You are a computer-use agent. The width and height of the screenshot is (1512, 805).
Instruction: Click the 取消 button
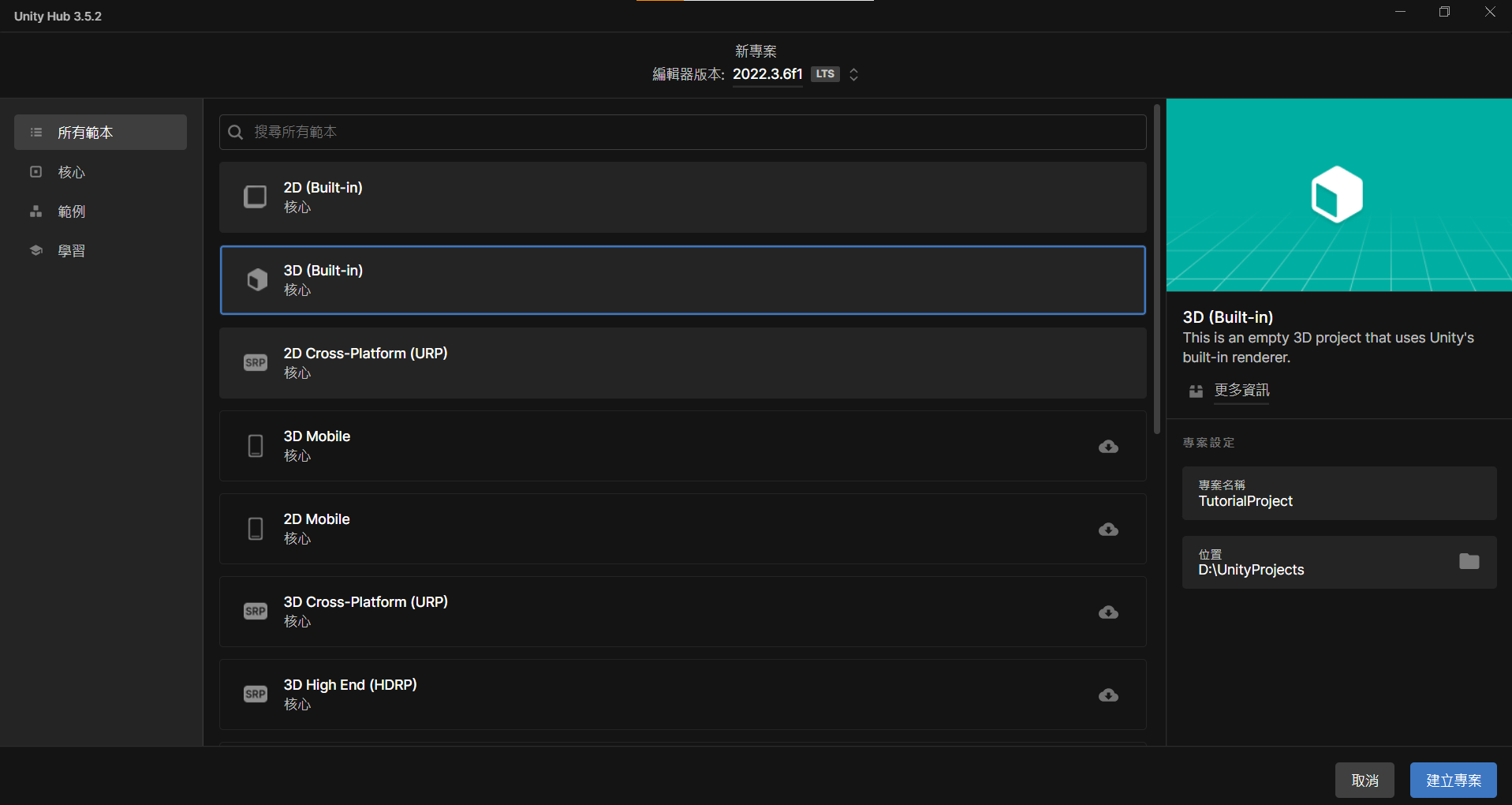click(x=1365, y=781)
